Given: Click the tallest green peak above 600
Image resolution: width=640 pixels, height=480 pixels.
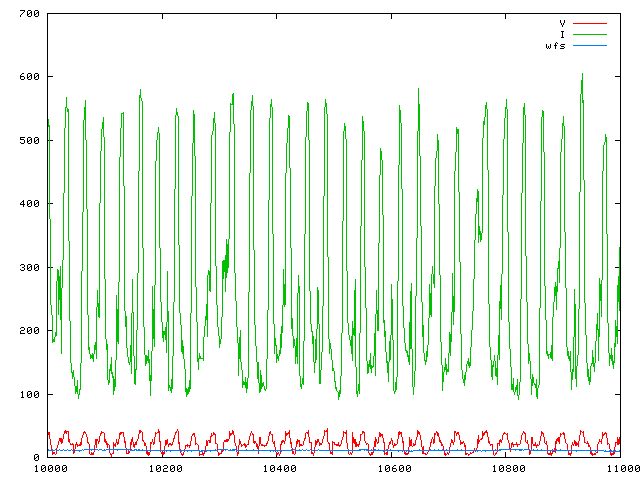Looking at the screenshot, I should [x=582, y=76].
